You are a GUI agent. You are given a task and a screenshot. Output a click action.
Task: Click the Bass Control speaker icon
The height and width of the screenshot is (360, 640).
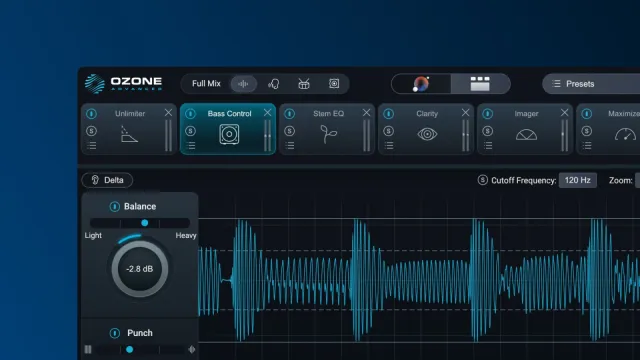pyautogui.click(x=229, y=134)
